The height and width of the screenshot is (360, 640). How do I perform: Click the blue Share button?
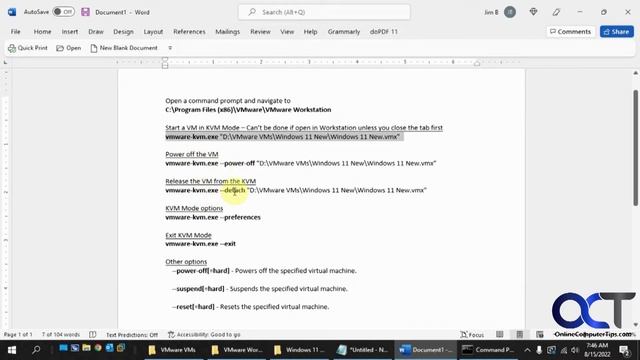(616, 31)
